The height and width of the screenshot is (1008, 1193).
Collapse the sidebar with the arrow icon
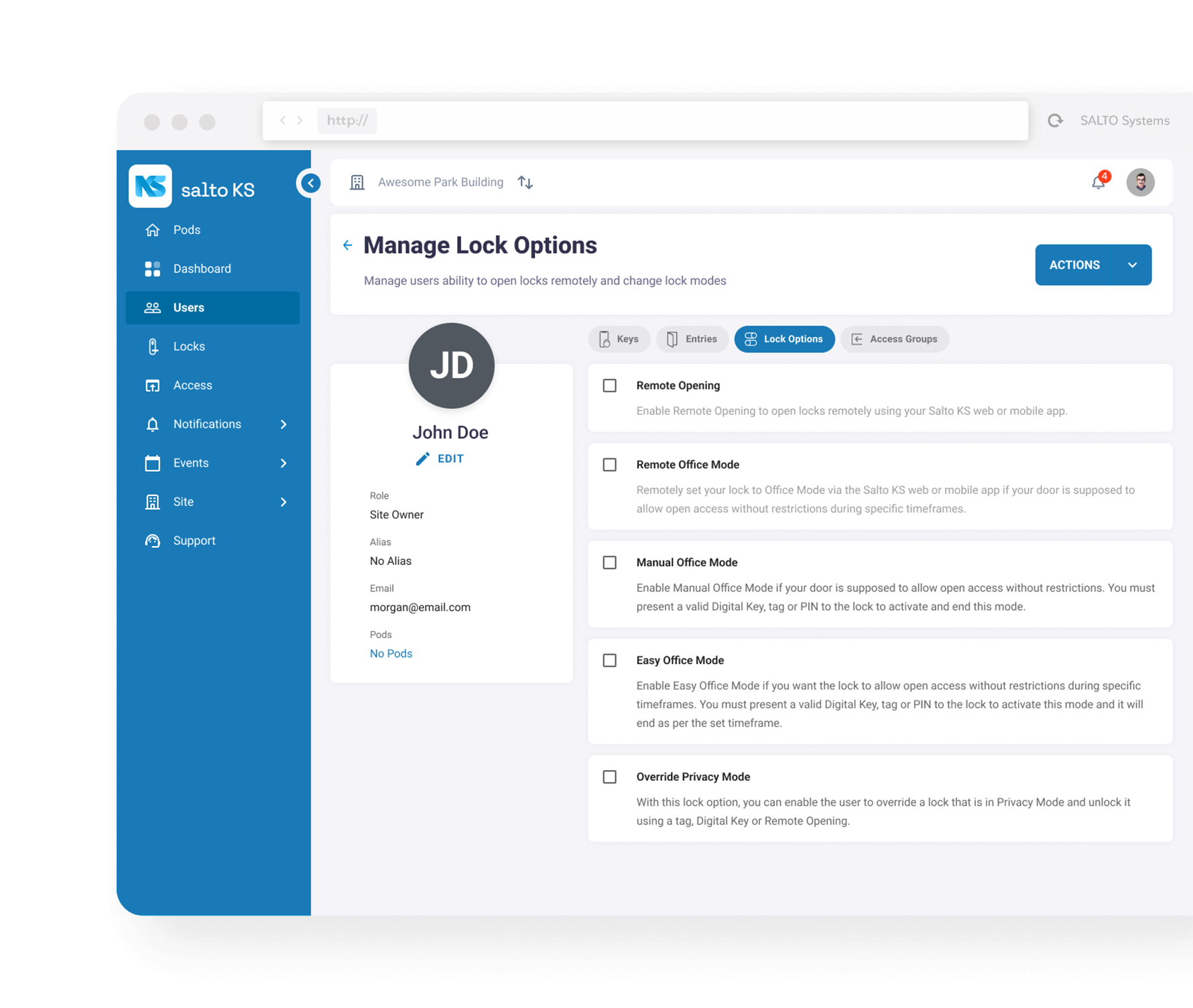[x=310, y=183]
